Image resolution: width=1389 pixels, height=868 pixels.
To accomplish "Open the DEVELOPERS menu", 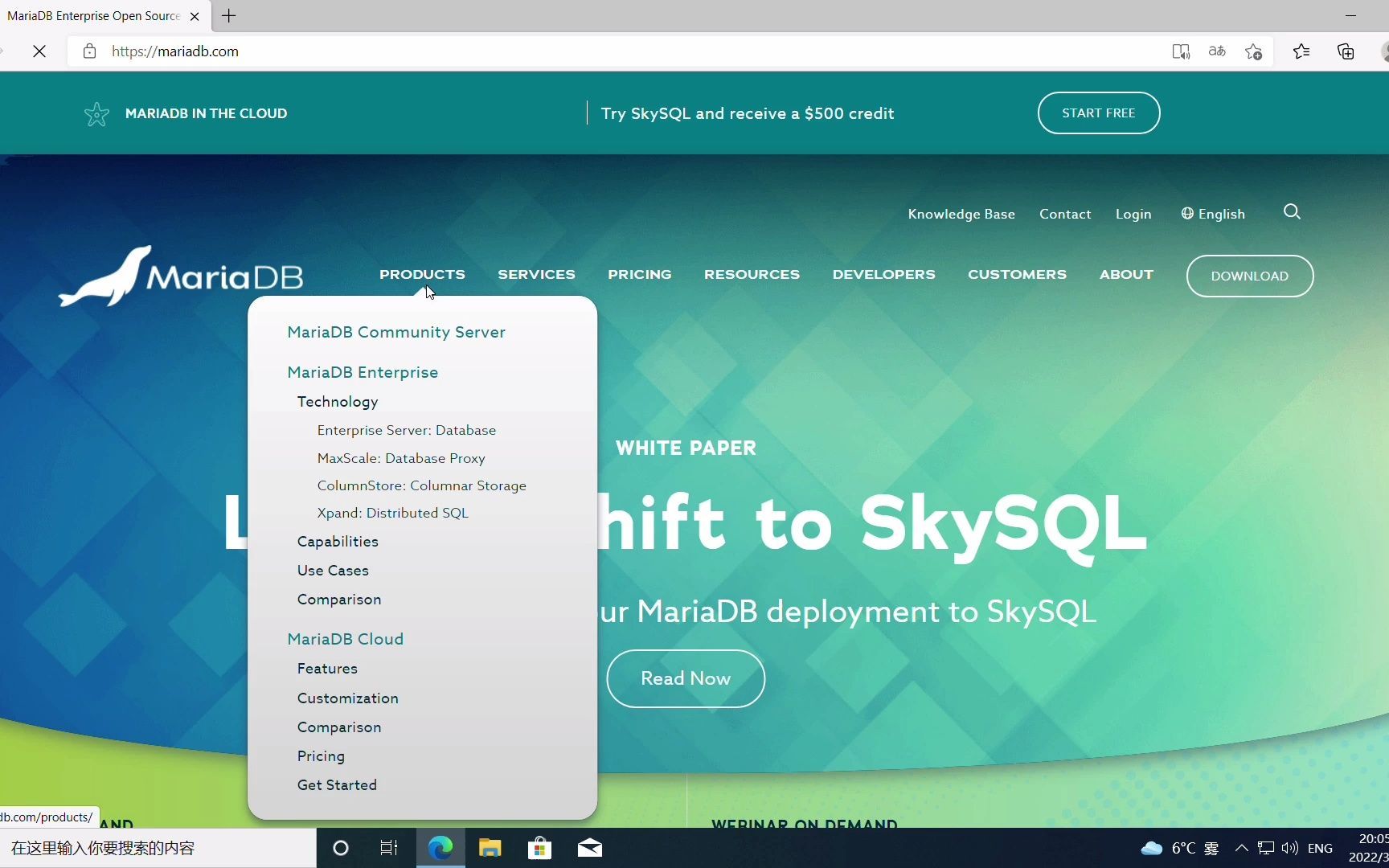I will coord(884,274).
